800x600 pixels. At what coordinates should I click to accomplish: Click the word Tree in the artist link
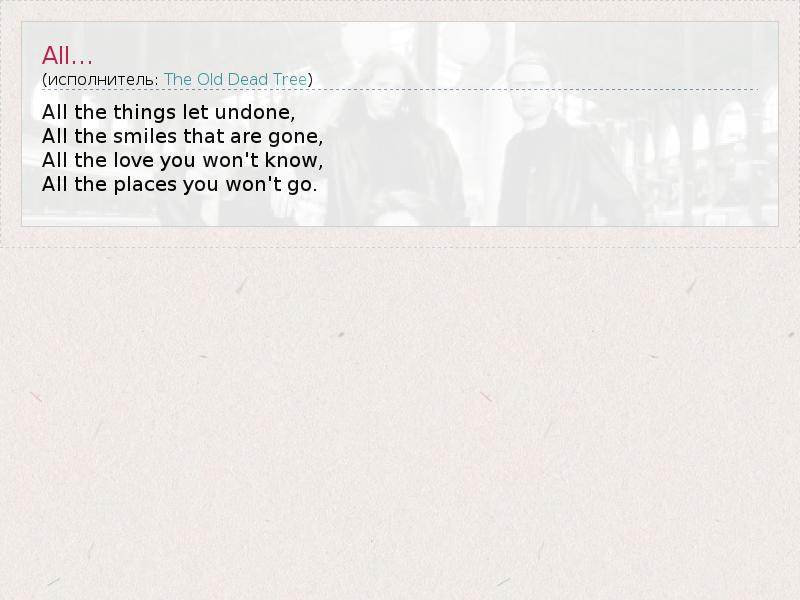[x=290, y=80]
